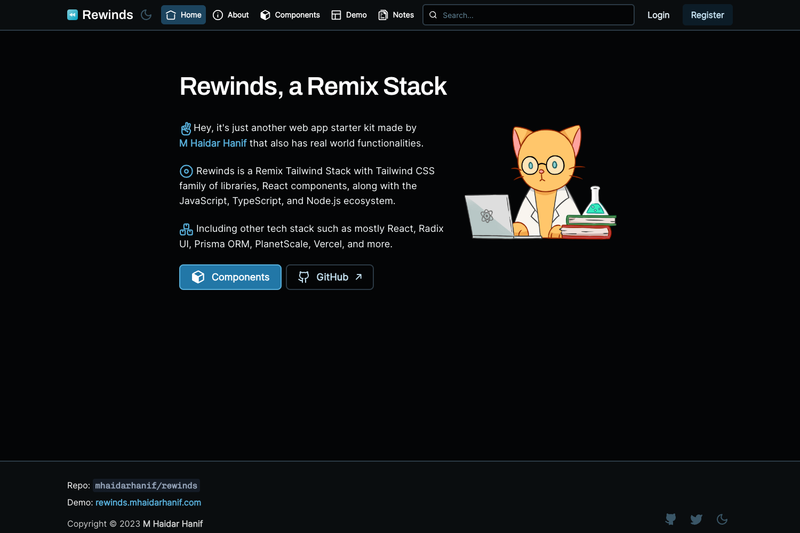Go to the Home nav item
Viewport: 800px width, 533px height.
click(183, 15)
